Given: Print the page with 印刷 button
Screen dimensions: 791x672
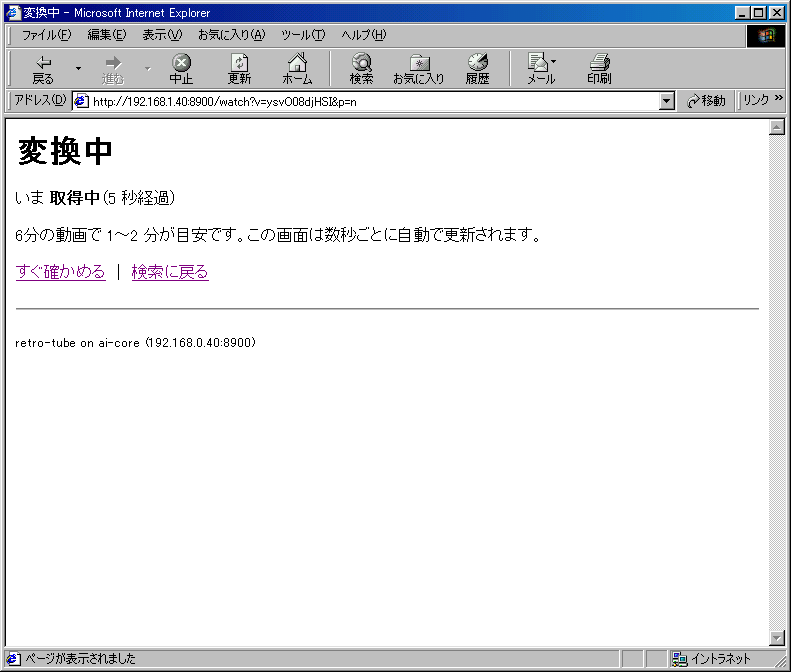Looking at the screenshot, I should (x=599, y=69).
